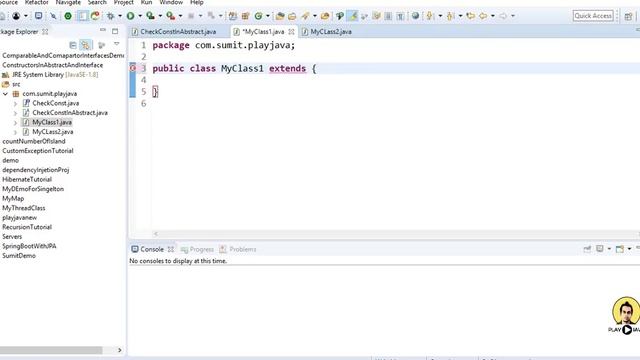This screenshot has height=360, width=640.
Task: Select the countNumberOfIsland project
Action: pos(34,141)
